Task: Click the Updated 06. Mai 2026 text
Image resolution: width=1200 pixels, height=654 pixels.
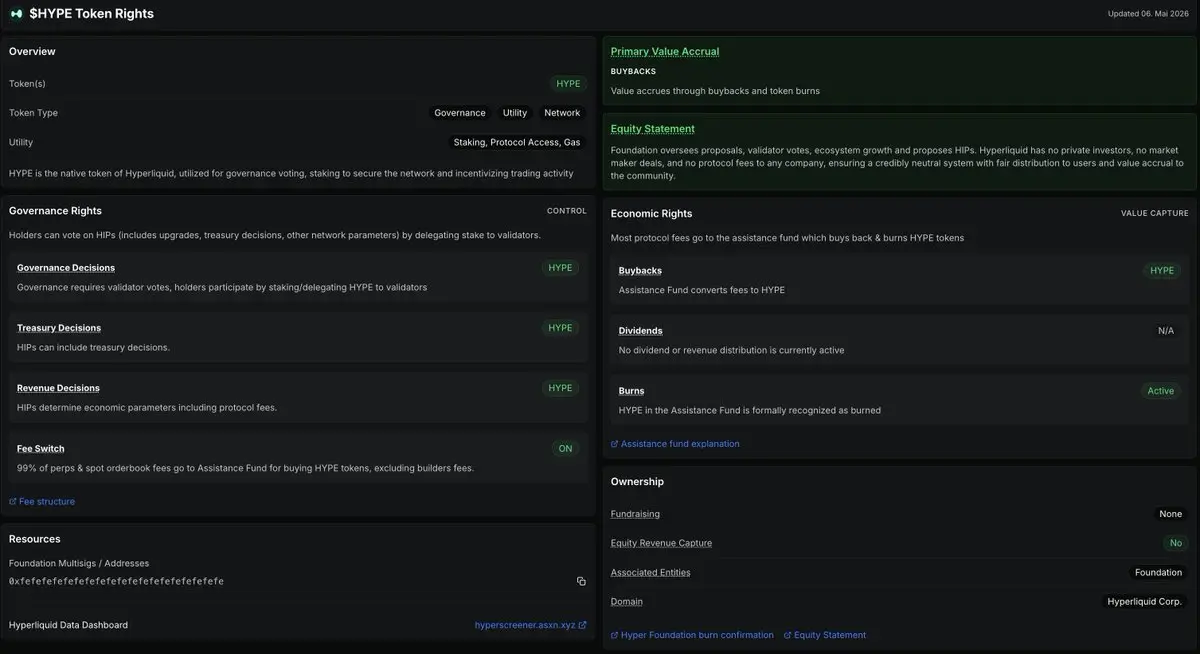Action: (1148, 14)
